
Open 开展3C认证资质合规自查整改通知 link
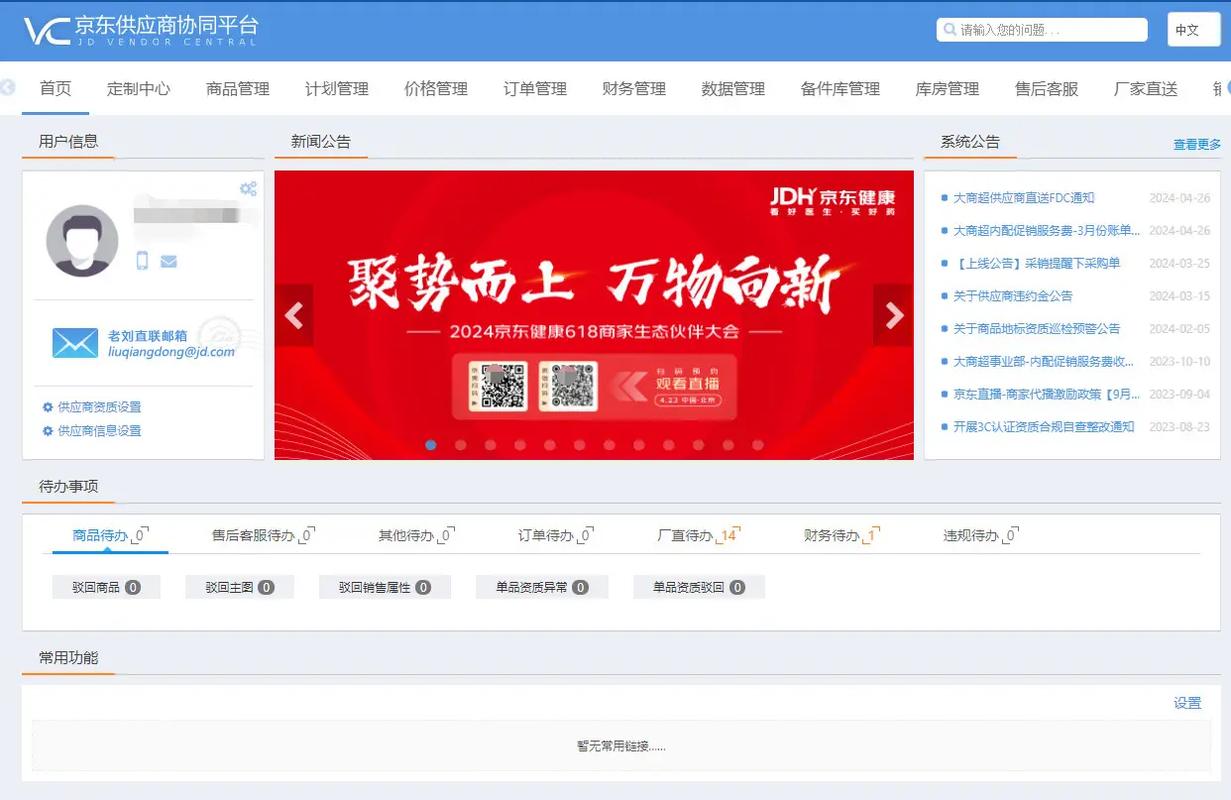pos(1043,427)
